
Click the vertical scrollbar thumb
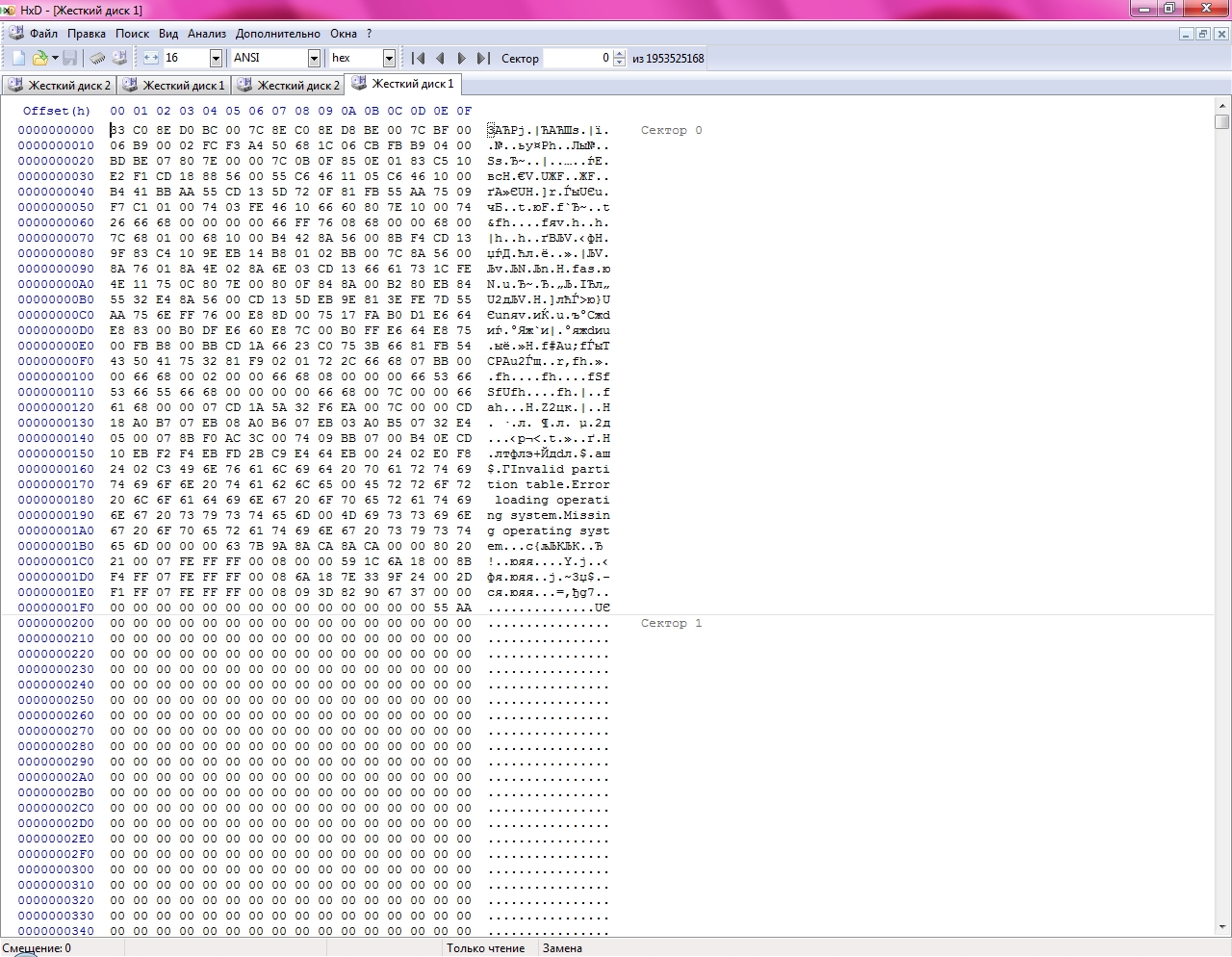pyautogui.click(x=1222, y=122)
